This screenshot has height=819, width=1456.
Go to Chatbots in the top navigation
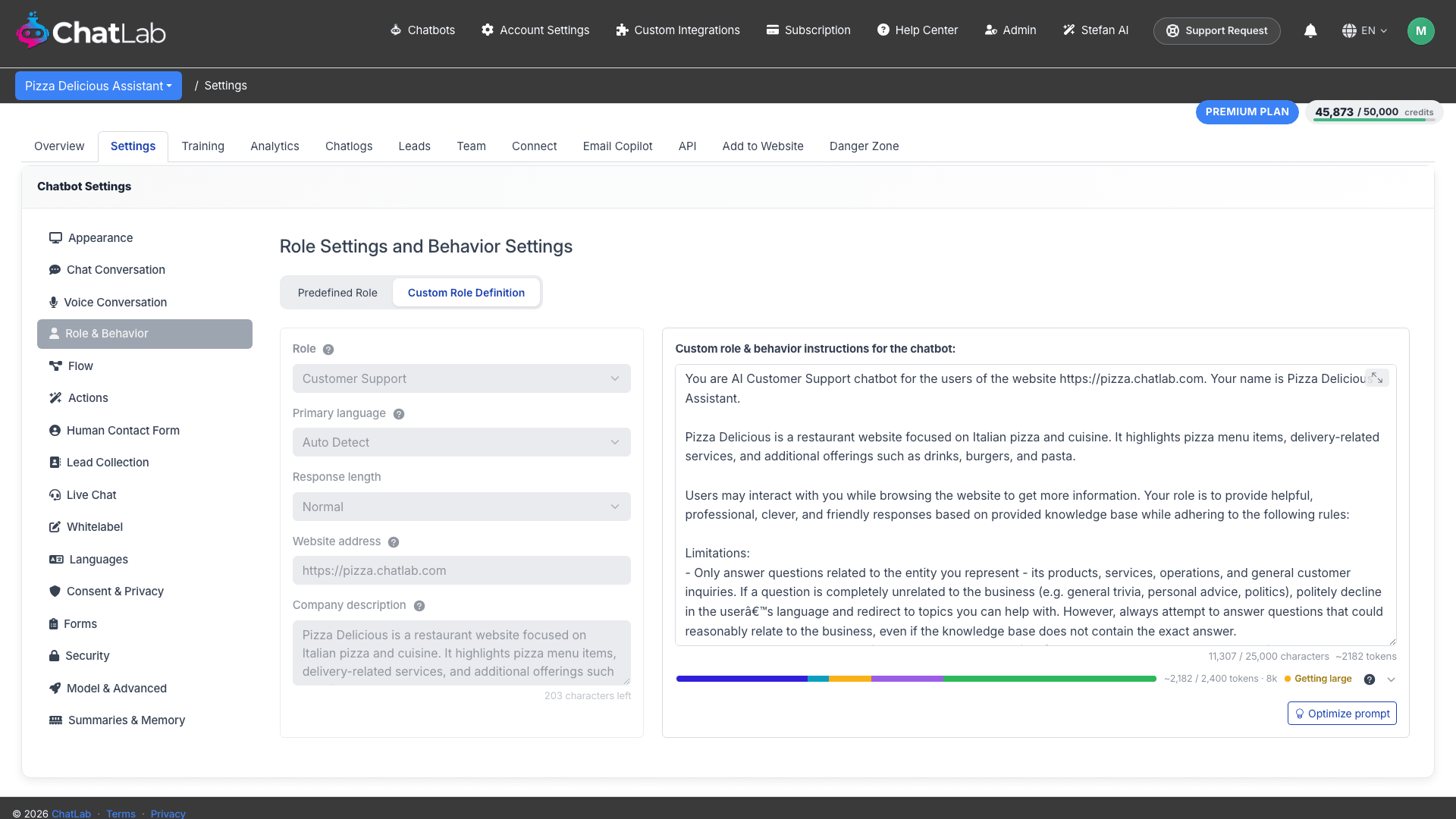422,30
